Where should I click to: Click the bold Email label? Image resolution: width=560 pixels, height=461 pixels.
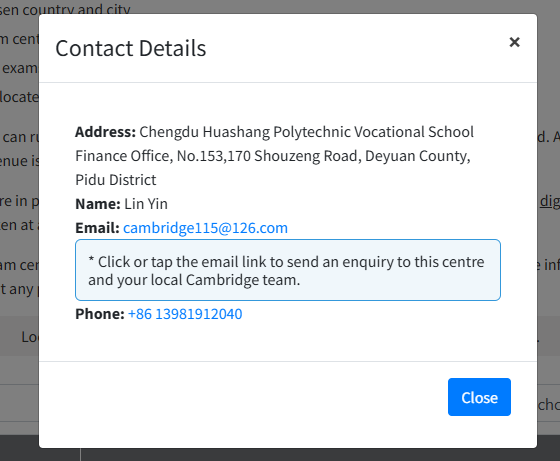click(x=97, y=228)
